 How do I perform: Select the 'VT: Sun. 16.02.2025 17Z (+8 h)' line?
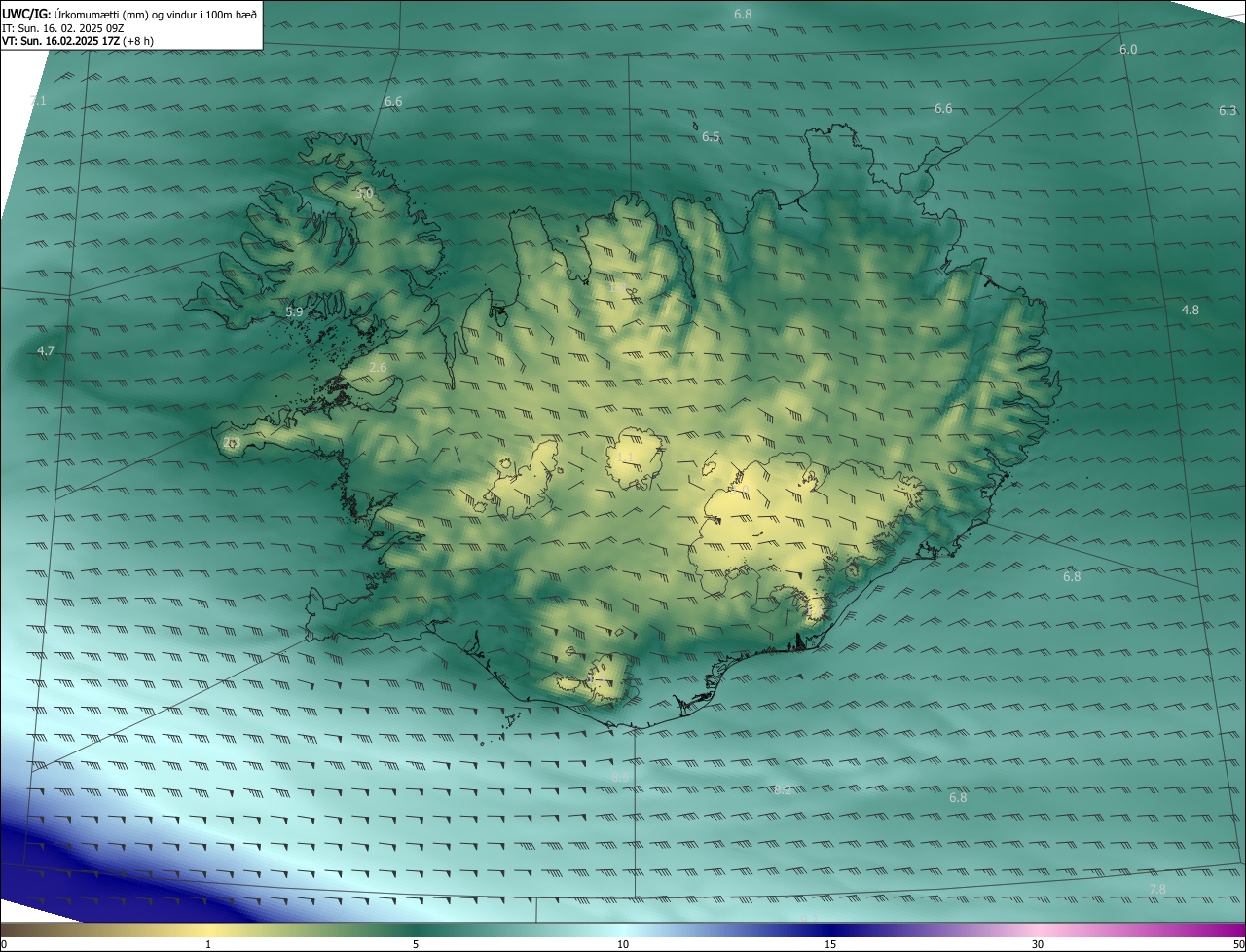pyautogui.click(x=78, y=41)
